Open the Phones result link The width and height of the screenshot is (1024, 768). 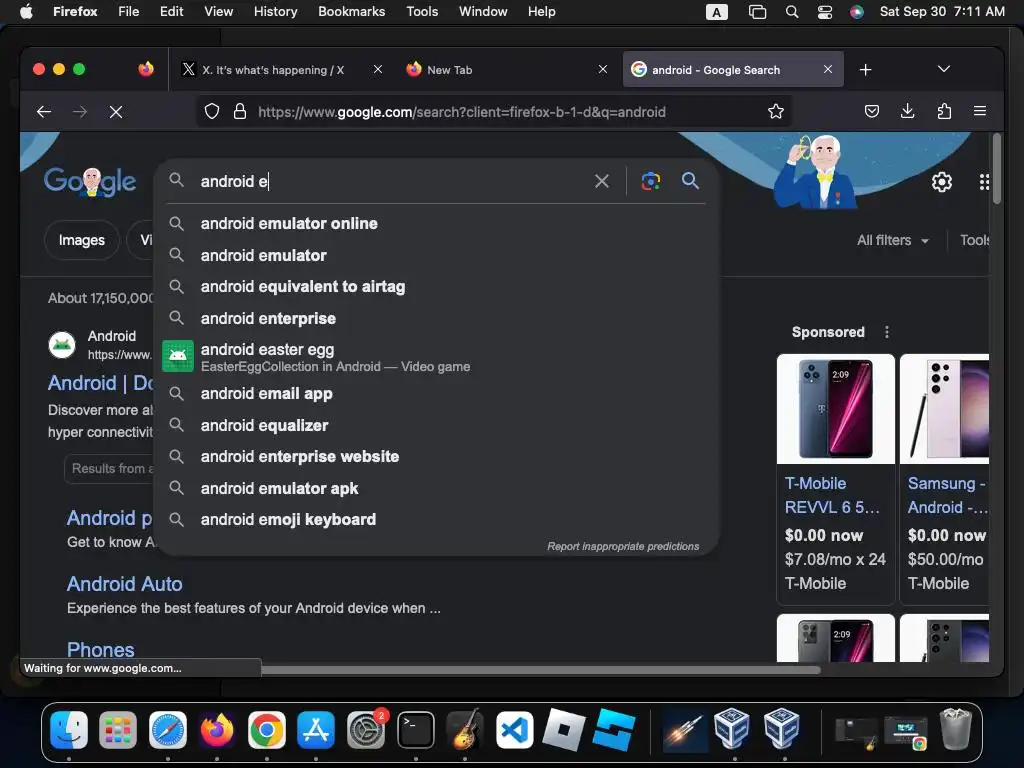pos(101,649)
